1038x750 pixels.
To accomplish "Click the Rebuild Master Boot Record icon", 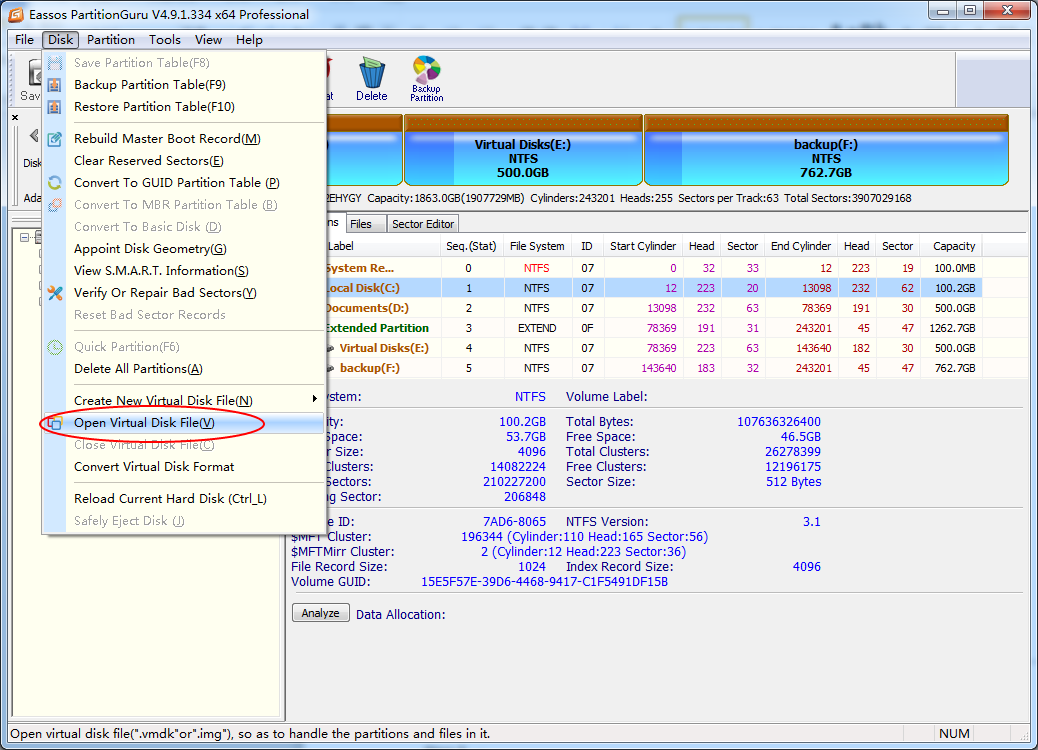I will click(x=55, y=139).
